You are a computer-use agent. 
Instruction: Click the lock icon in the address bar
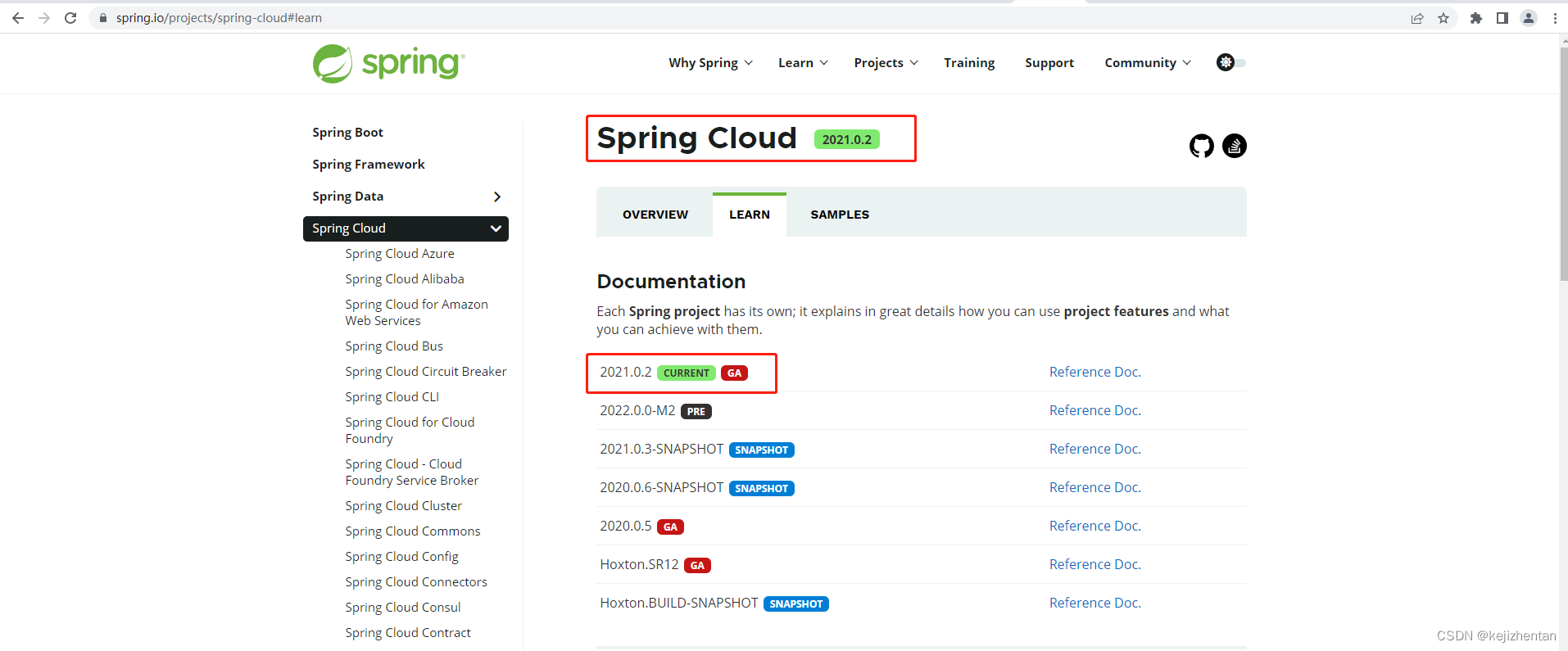point(103,18)
